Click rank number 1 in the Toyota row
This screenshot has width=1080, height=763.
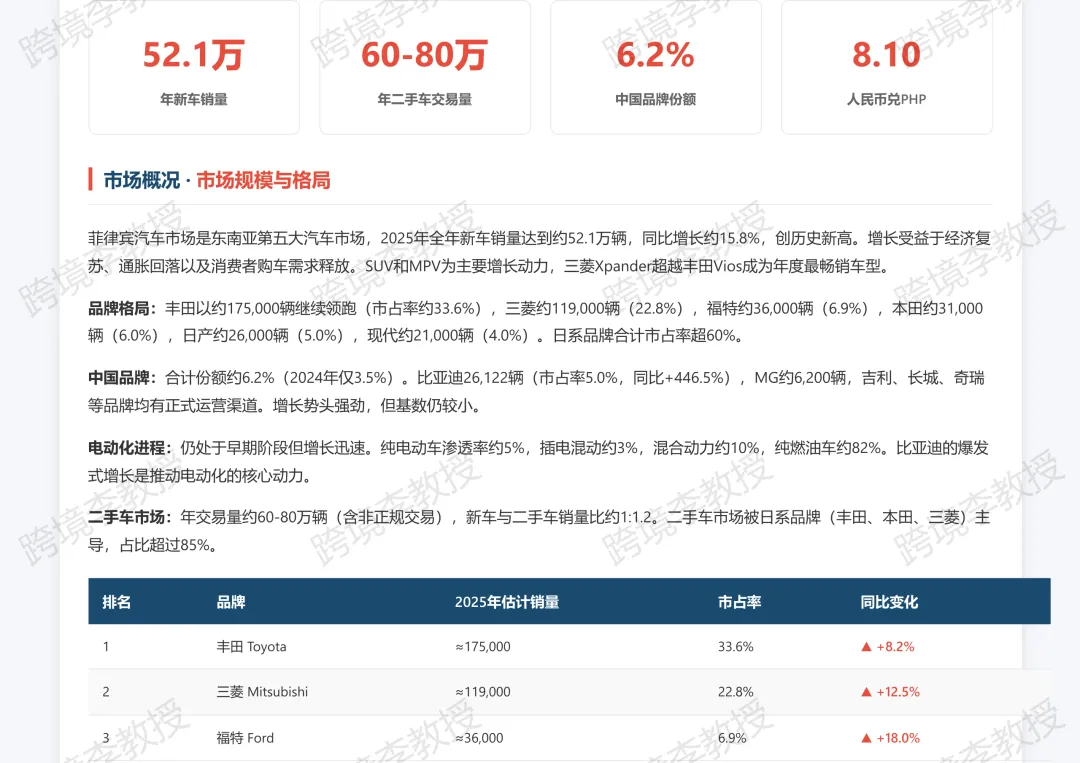[105, 647]
